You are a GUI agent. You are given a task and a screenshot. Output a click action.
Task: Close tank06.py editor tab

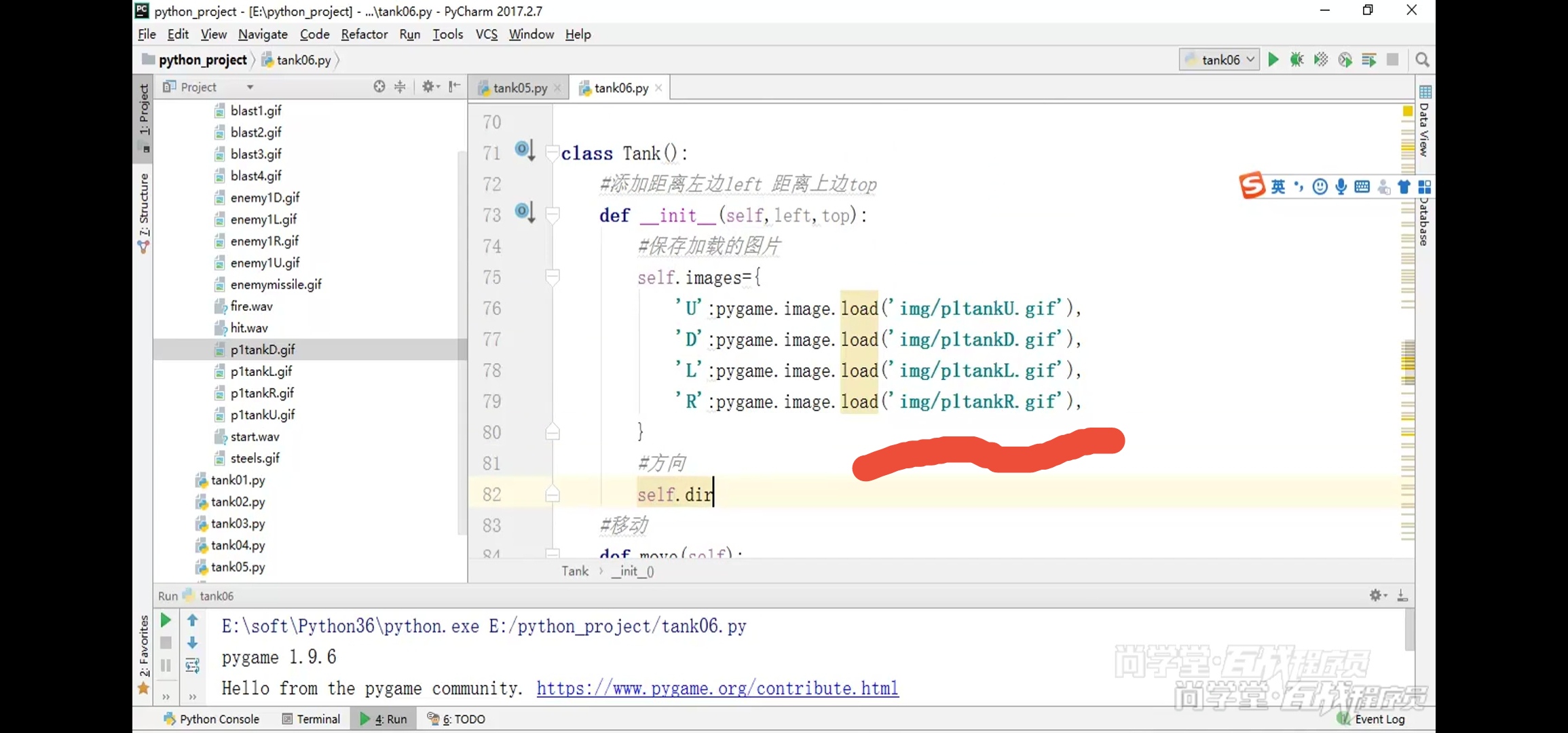pos(658,88)
